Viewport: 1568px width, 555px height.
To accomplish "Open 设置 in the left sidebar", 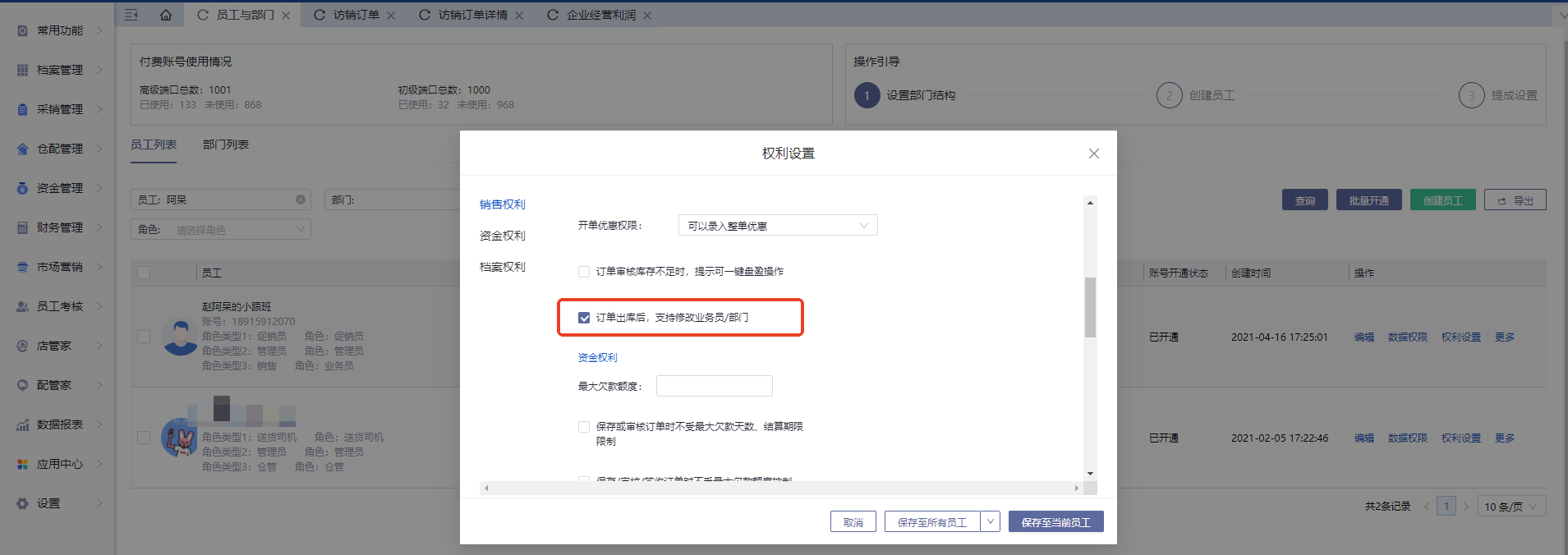I will click(x=48, y=503).
